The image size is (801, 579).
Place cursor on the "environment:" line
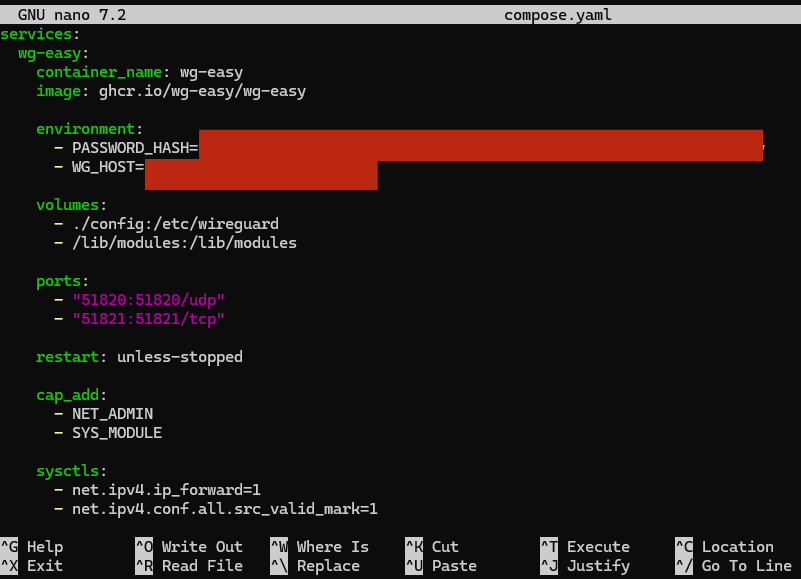[x=89, y=129]
